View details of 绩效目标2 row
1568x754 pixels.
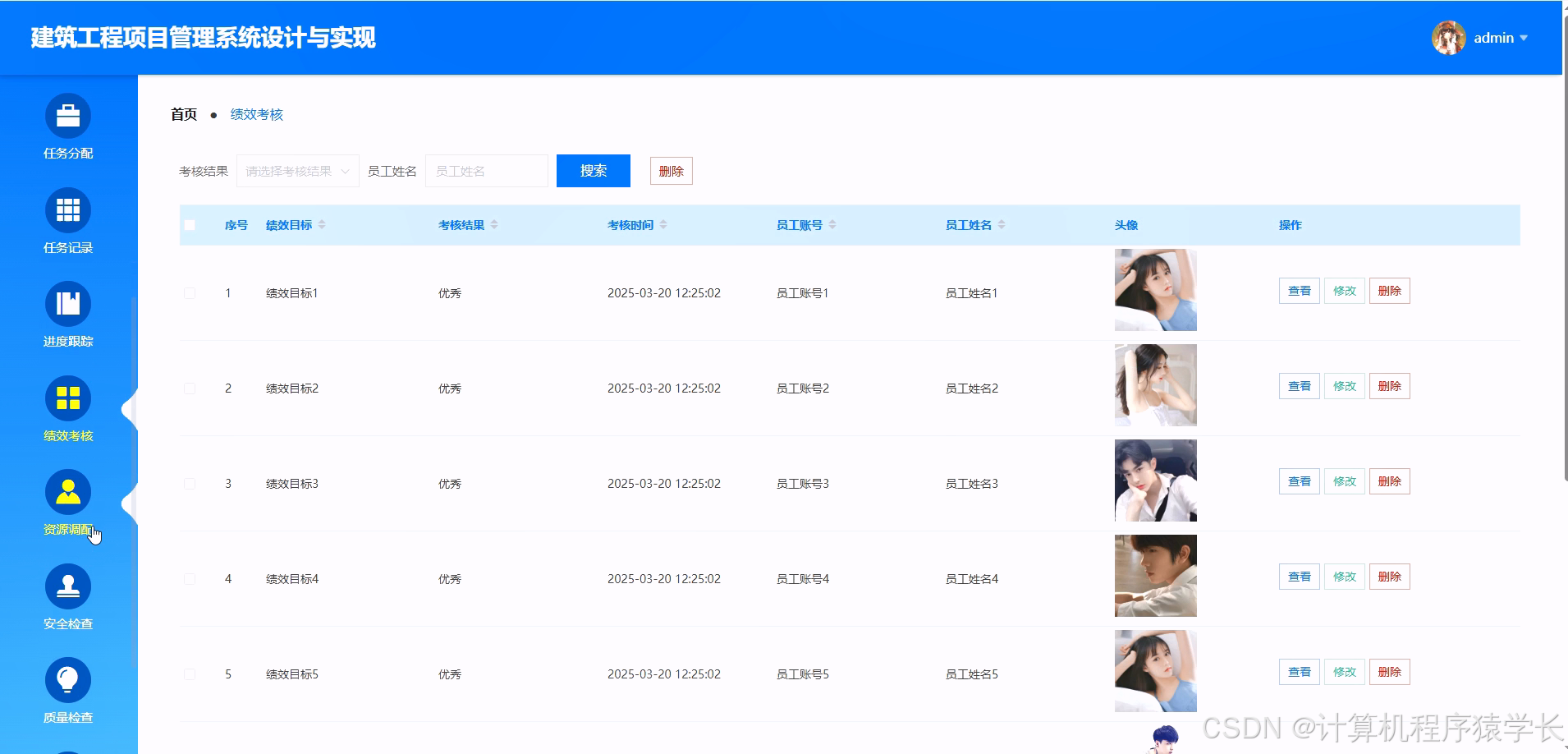click(x=1300, y=386)
